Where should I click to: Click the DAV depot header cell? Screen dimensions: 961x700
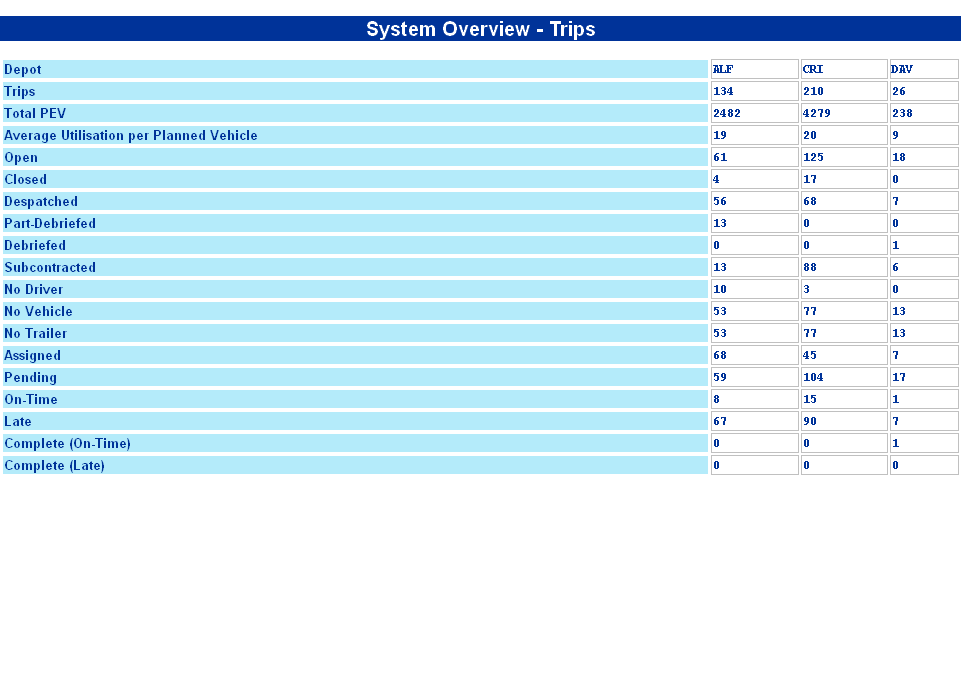[x=924, y=69]
